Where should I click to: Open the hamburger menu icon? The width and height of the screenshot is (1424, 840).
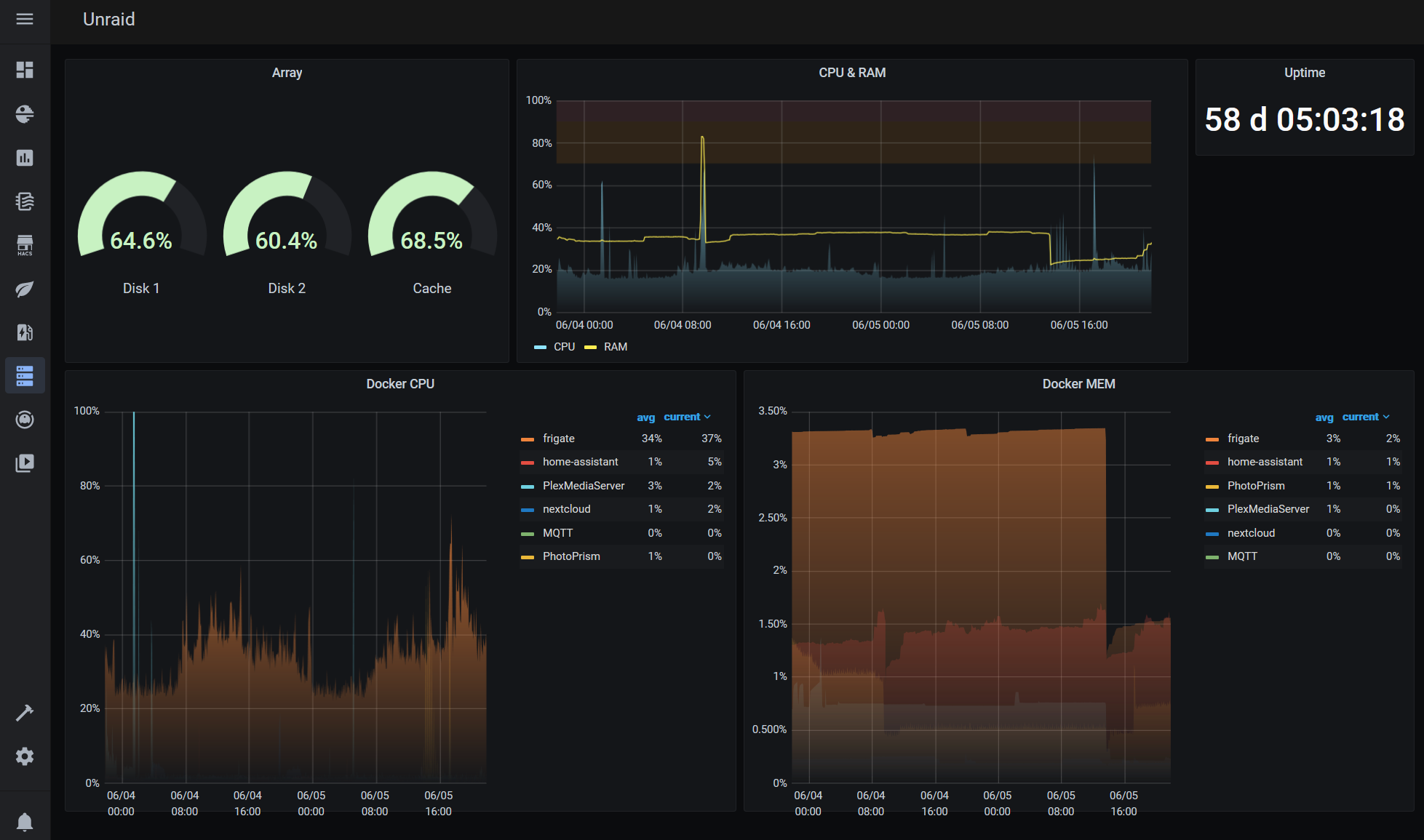(25, 19)
